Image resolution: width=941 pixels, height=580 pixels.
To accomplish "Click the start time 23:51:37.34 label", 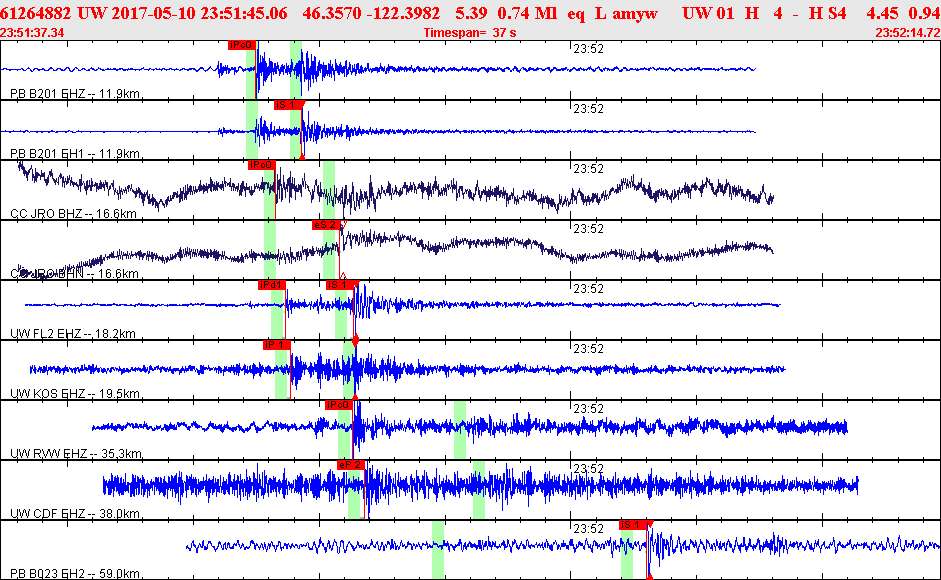I will pyautogui.click(x=33, y=33).
